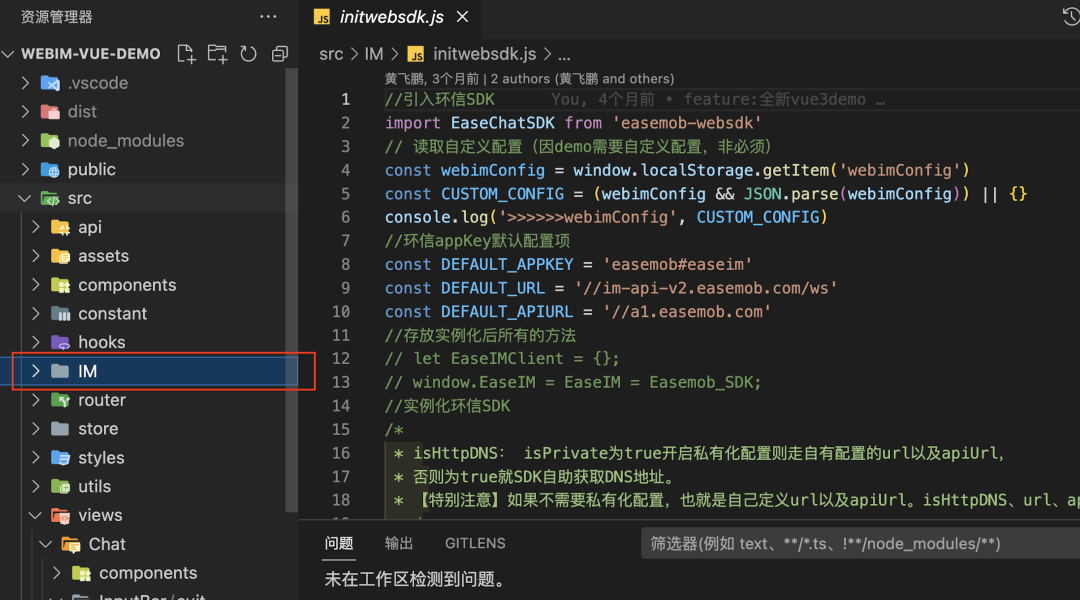Select the store folder row
Screen dimensions: 1080x600
tap(148, 429)
